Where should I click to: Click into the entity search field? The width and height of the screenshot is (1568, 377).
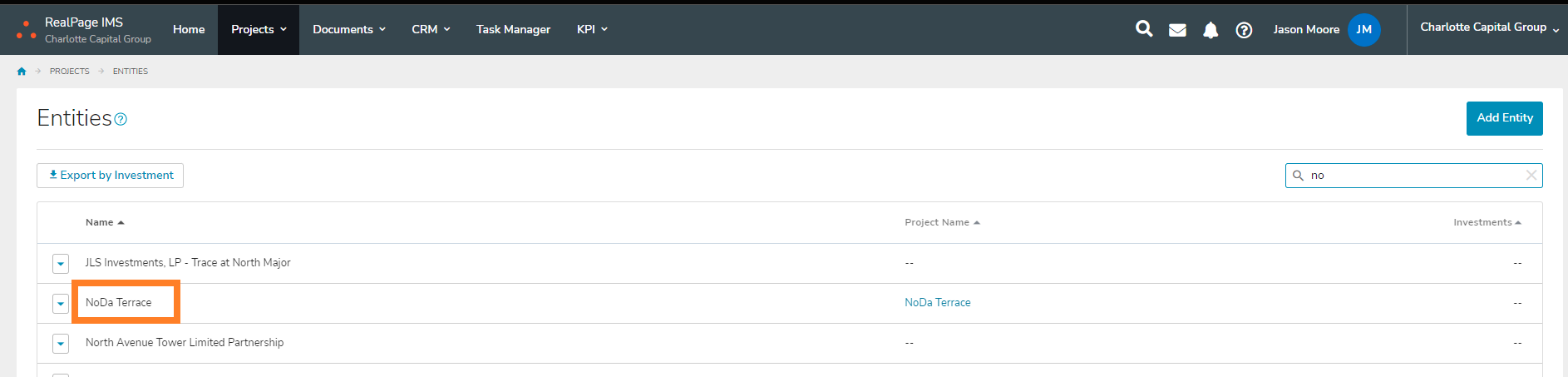pos(1413,176)
